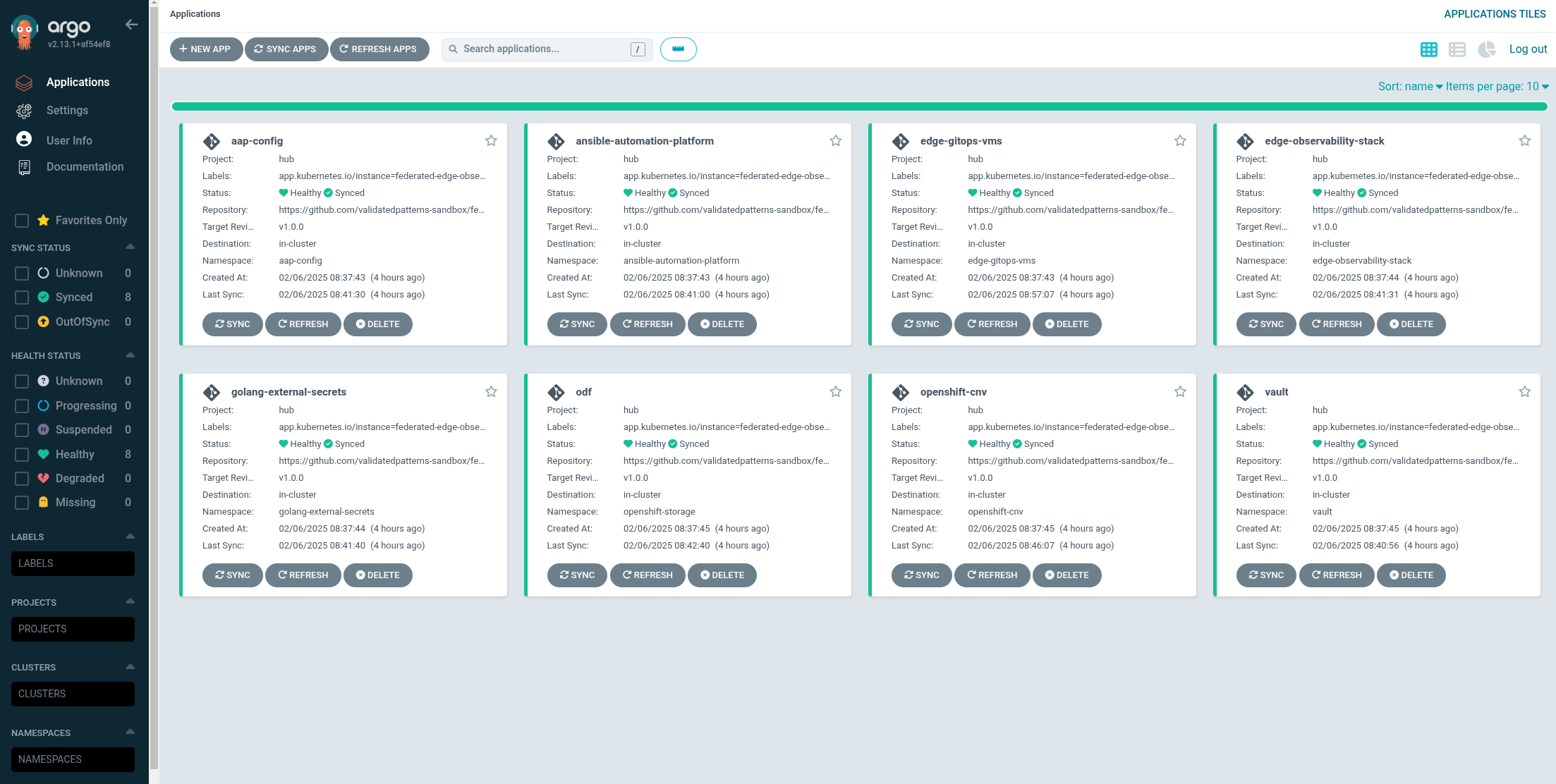Click the search magnifier icon
The width and height of the screenshot is (1556, 784).
[454, 49]
